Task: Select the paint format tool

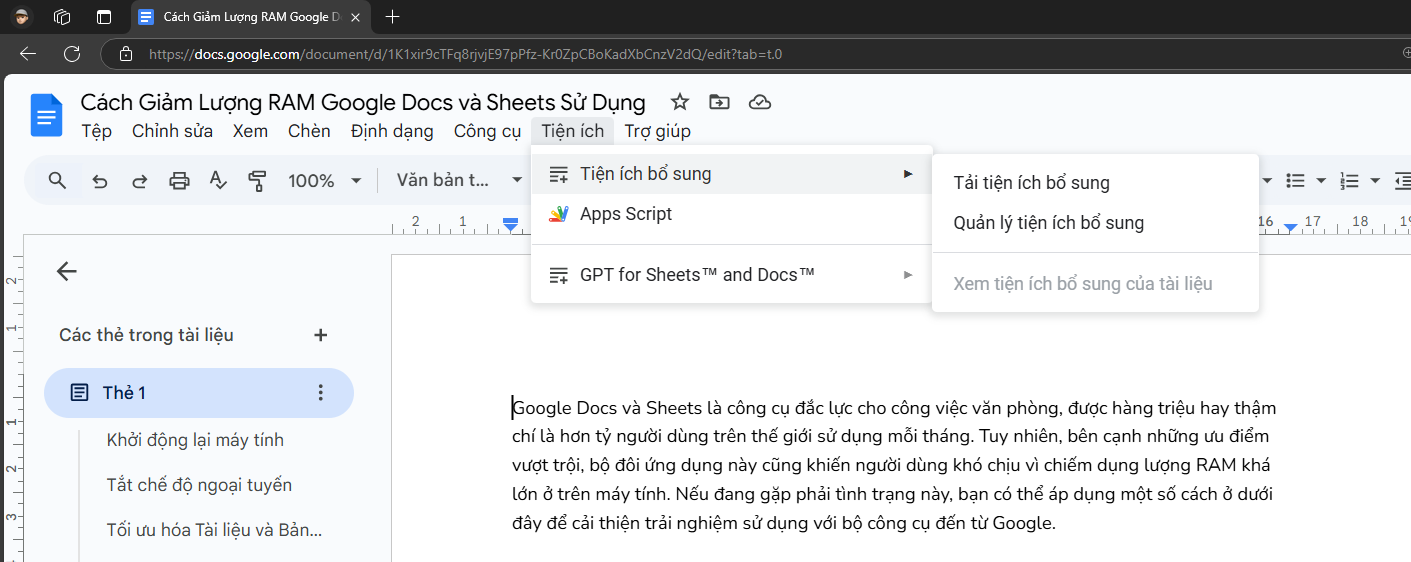Action: coord(257,181)
